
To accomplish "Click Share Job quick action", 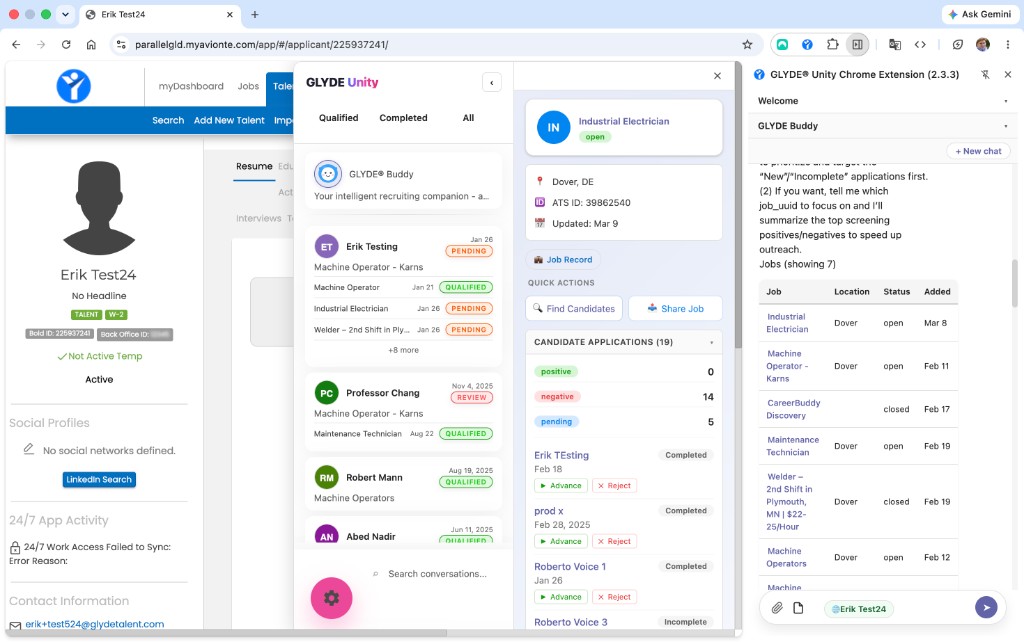I will pos(675,308).
